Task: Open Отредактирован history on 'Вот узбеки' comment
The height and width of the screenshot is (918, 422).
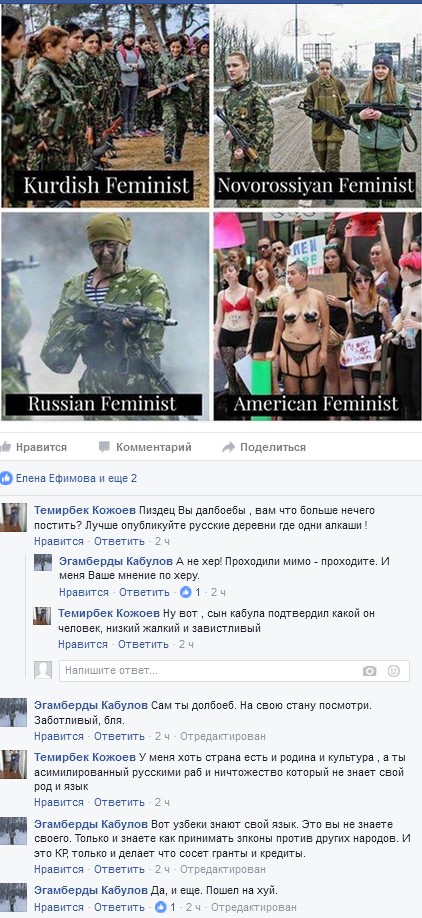Action: pos(222,869)
